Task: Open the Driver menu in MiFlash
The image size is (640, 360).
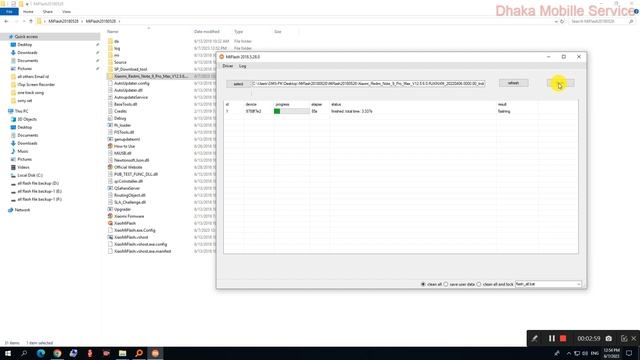Action: (228, 66)
